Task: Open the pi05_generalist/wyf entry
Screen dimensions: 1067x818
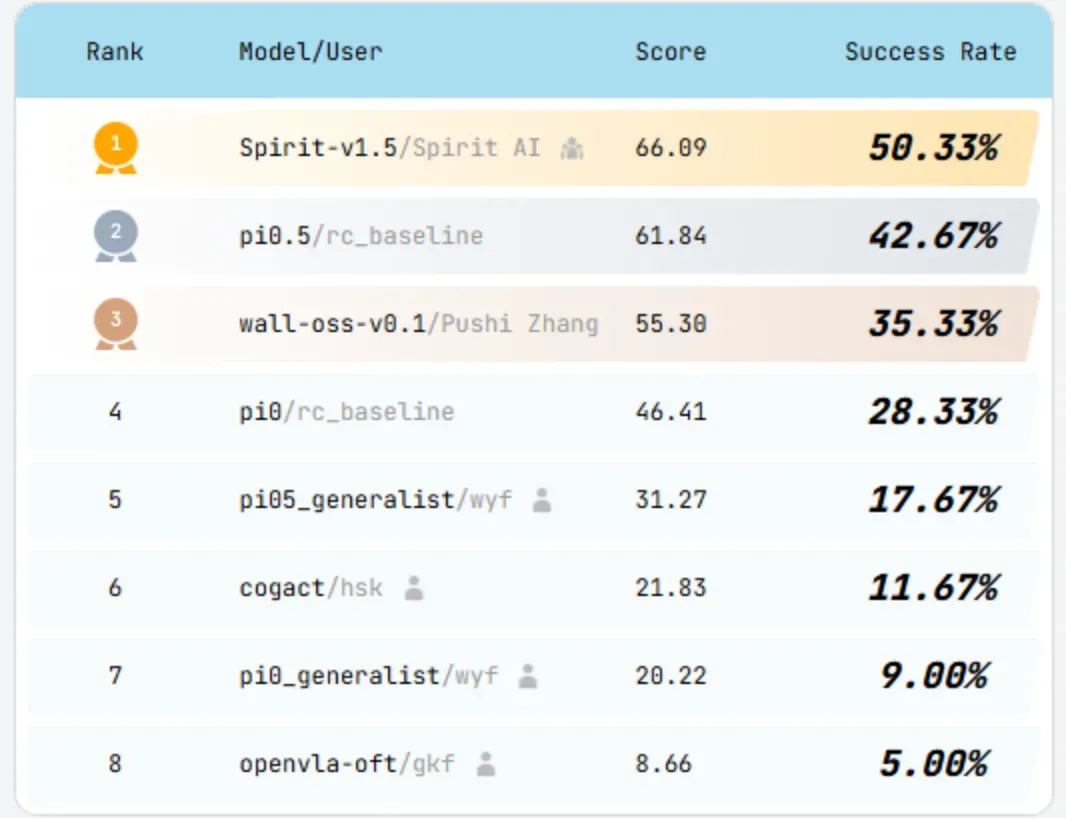Action: point(376,500)
